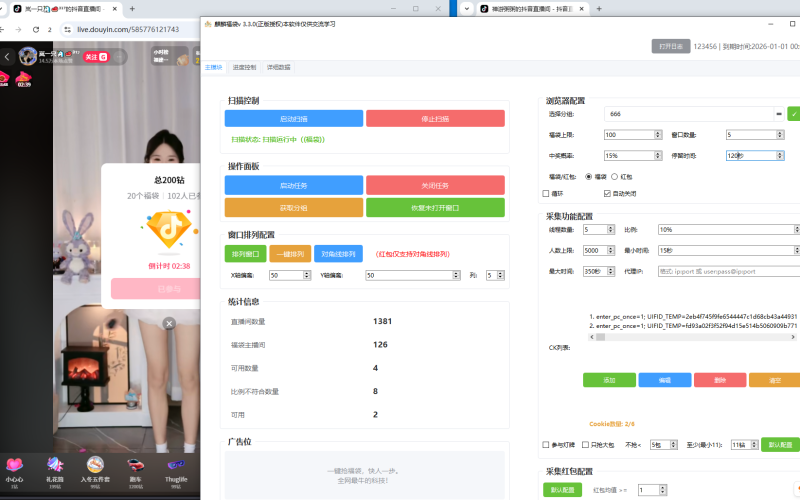Close the right browser's Douyin tab
This screenshot has height=500, width=800.
pos(581,9)
